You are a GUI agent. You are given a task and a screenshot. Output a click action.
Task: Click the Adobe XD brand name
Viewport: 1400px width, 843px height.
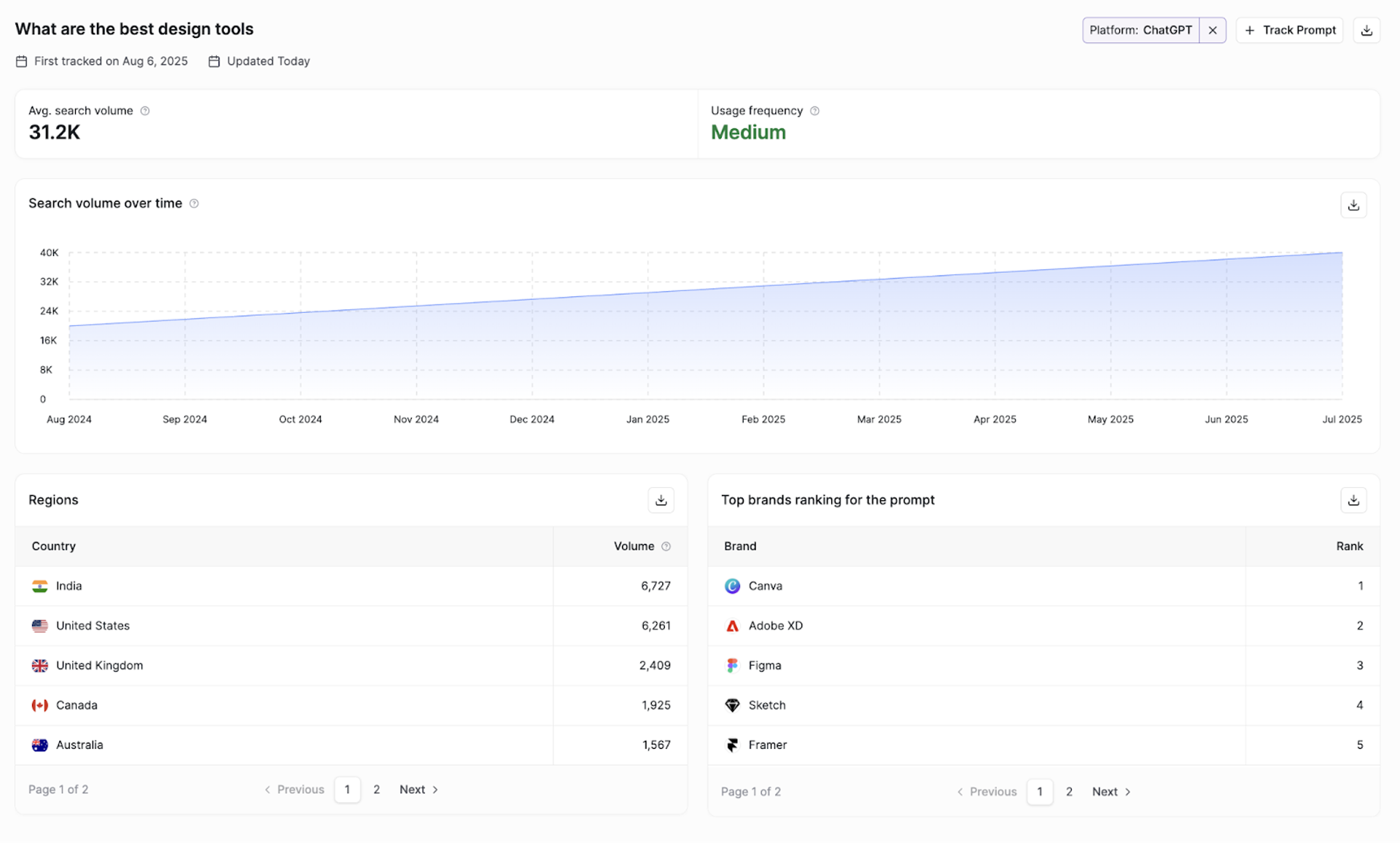tap(775, 626)
